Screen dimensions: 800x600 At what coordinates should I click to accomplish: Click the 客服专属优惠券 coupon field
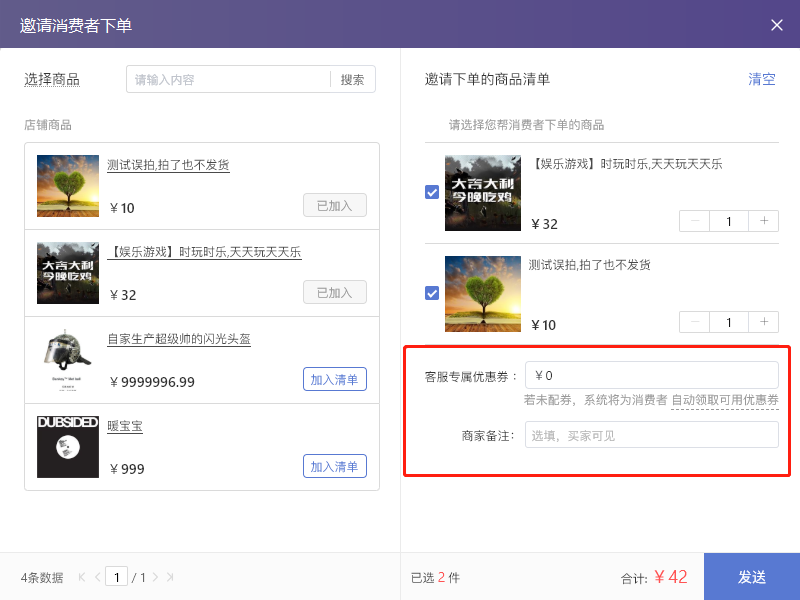pos(652,376)
